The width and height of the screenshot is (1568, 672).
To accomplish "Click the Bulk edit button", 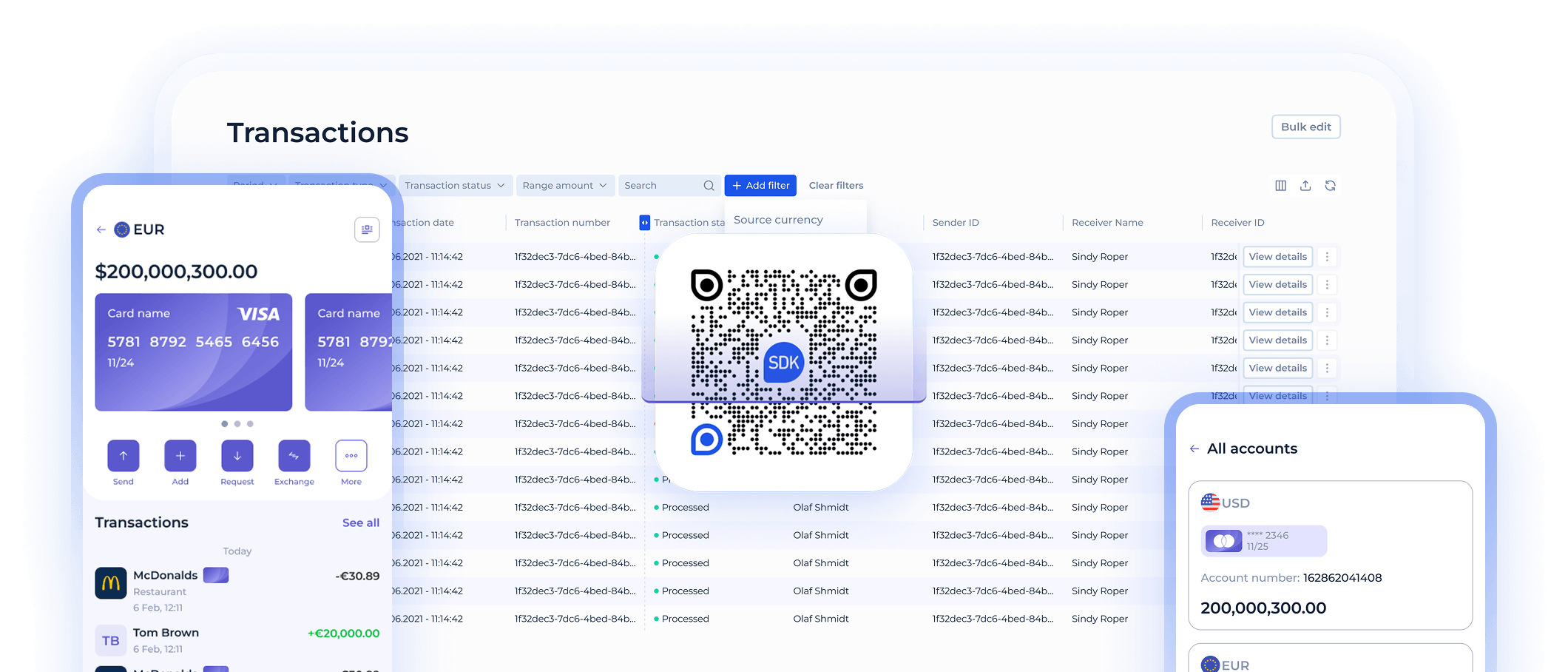I will point(1306,127).
